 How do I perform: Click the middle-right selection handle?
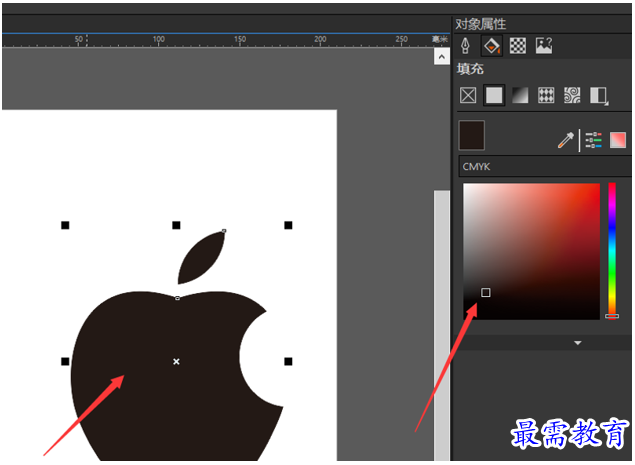[x=288, y=361]
